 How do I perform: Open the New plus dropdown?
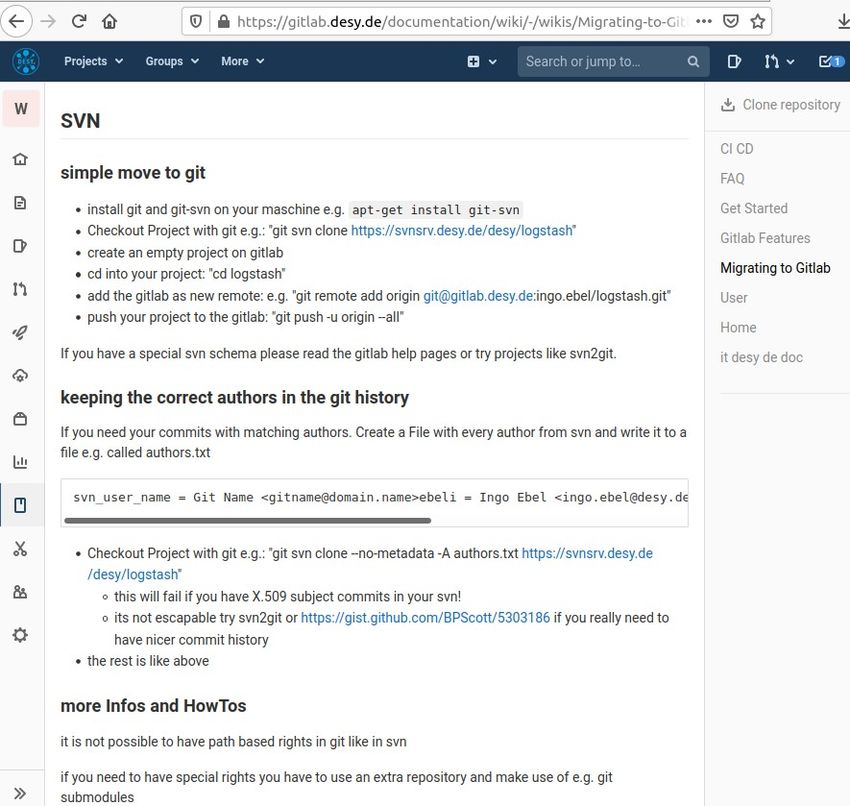click(x=481, y=62)
